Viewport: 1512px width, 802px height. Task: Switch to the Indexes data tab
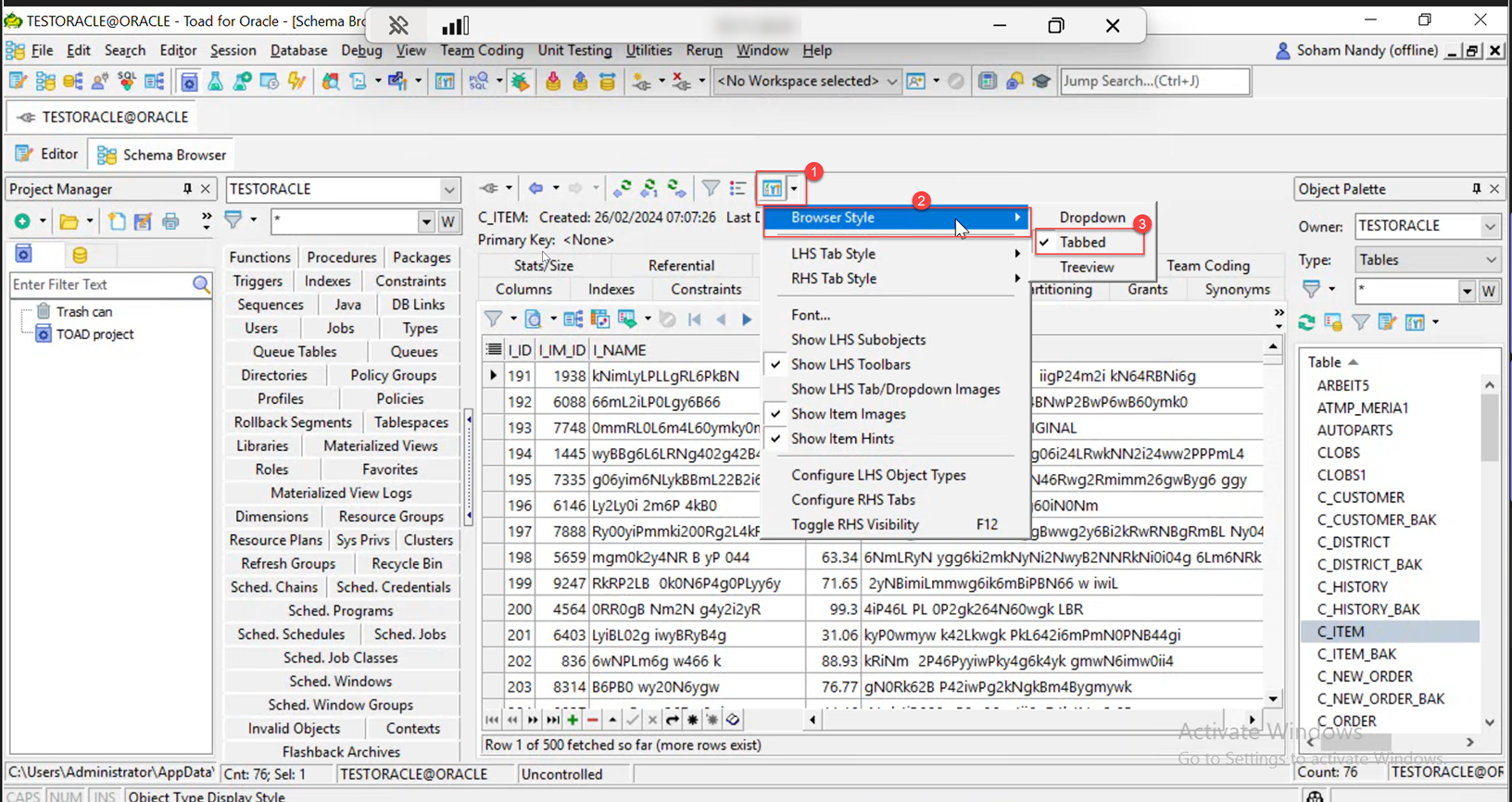[611, 290]
